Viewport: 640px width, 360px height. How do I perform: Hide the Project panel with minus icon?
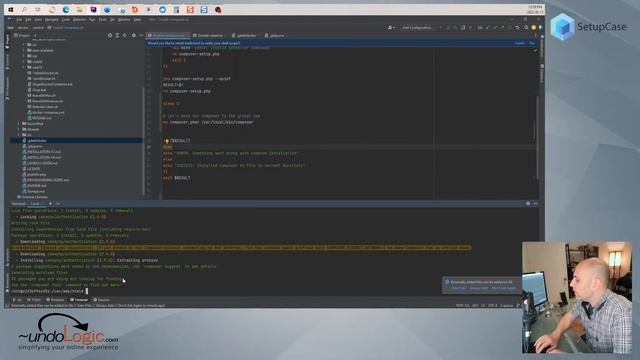[x=141, y=36]
